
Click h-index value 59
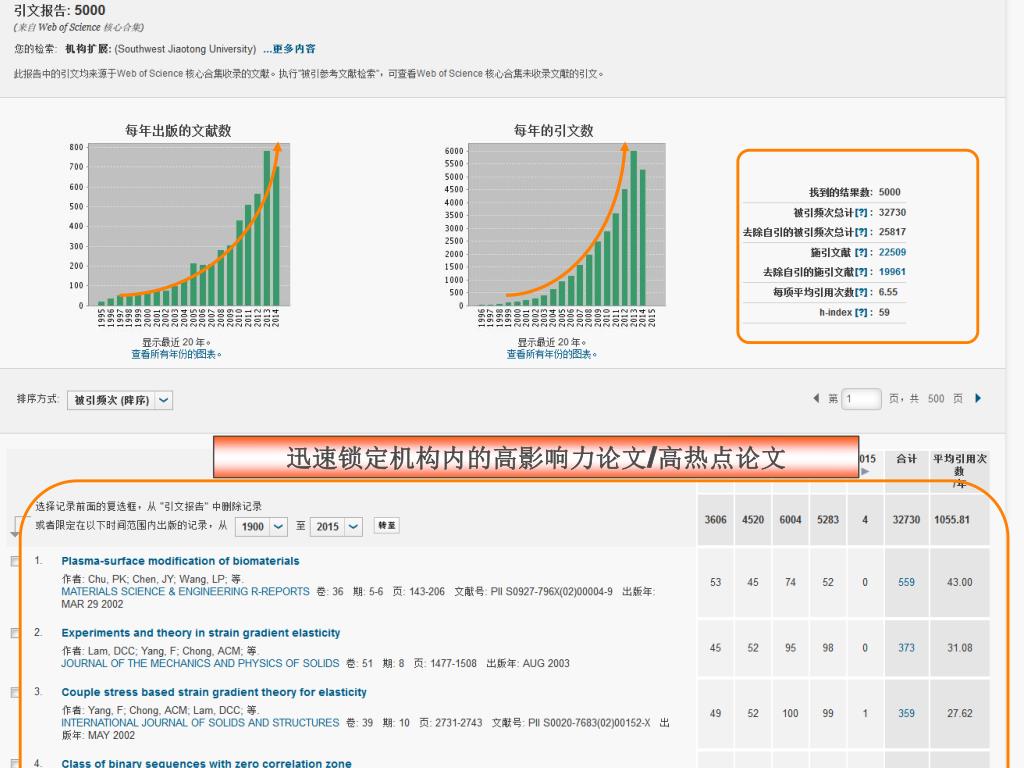pos(884,312)
